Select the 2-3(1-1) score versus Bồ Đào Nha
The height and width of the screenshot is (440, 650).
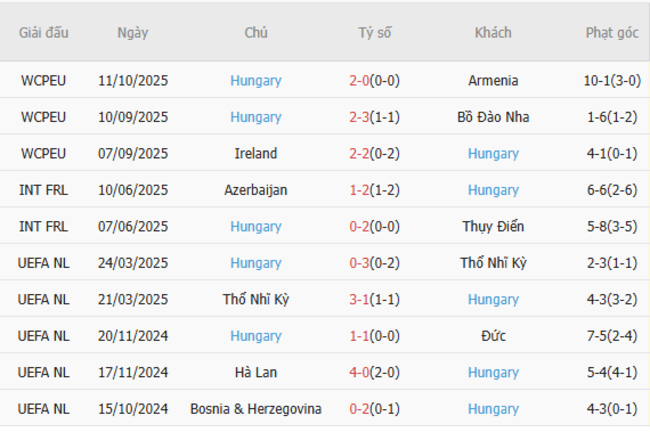coord(375,117)
